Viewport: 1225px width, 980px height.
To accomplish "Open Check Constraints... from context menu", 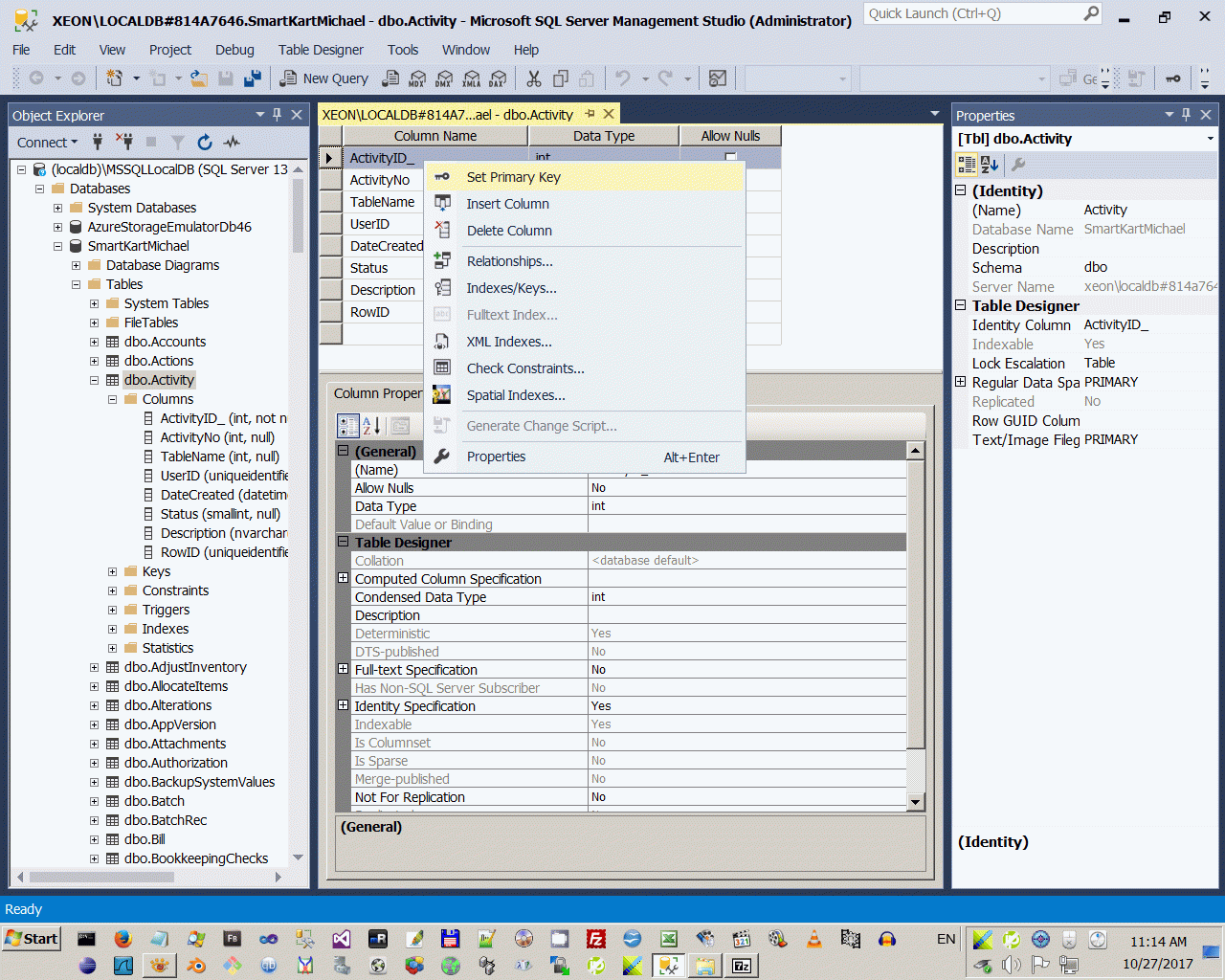I will (585, 368).
